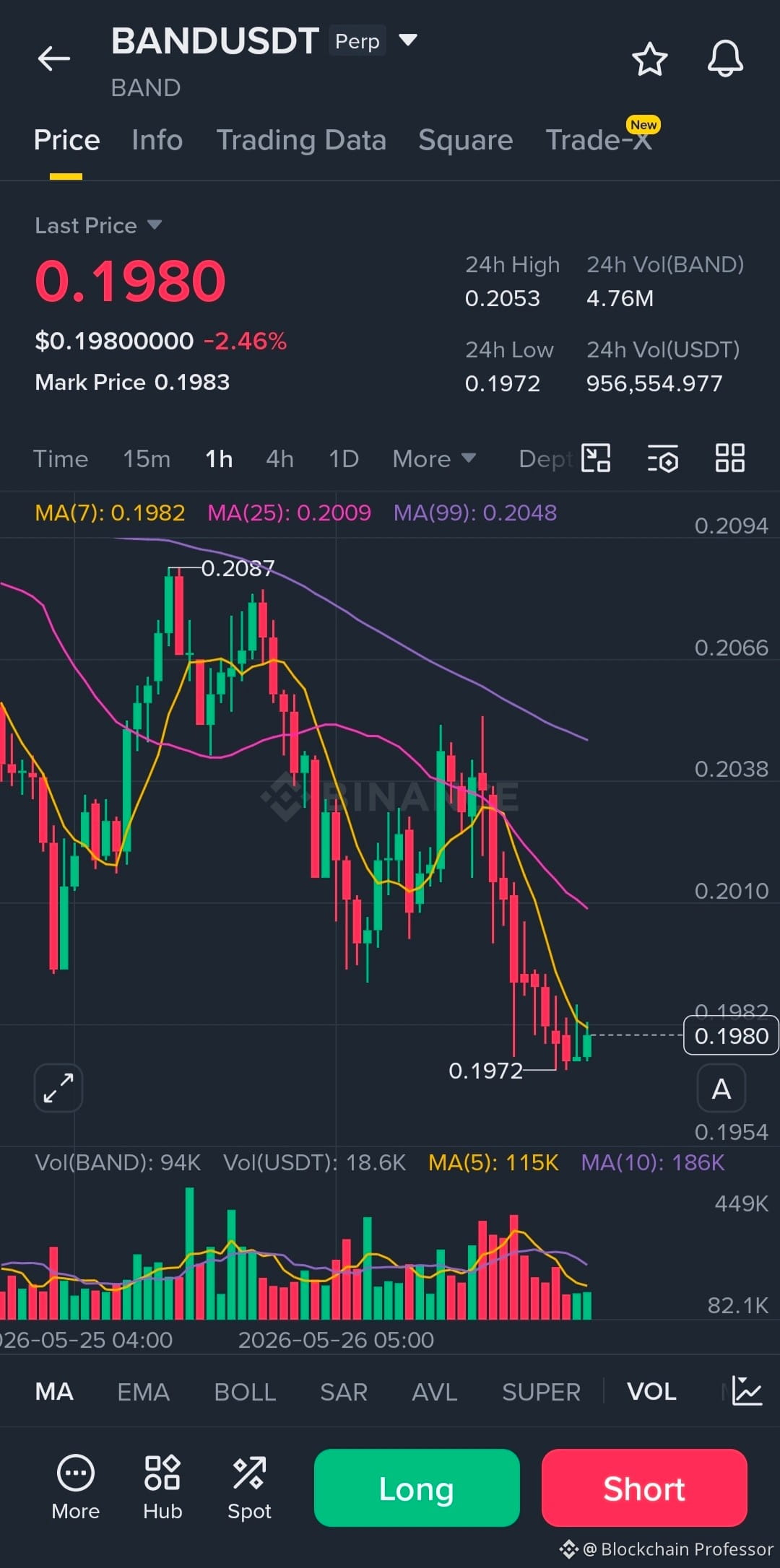The image size is (780, 1568).
Task: Open the picture-in-picture chart icon
Action: (597, 458)
